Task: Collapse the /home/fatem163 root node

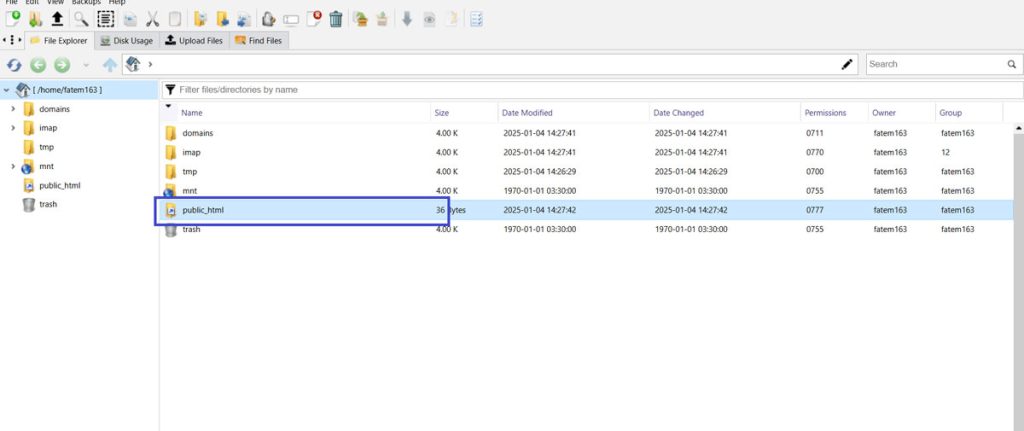Action: coord(7,90)
